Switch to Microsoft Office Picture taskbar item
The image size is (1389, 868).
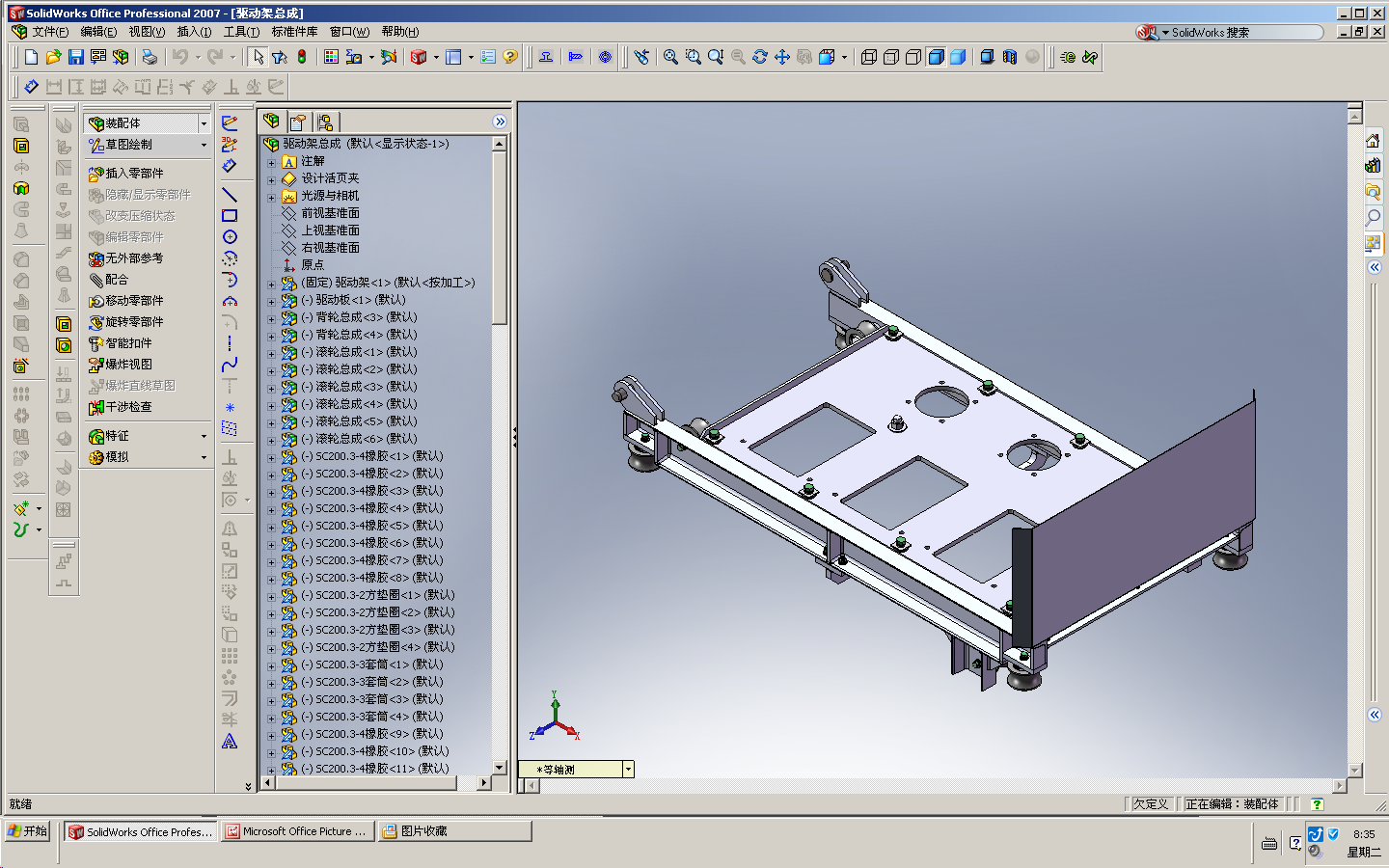(297, 831)
